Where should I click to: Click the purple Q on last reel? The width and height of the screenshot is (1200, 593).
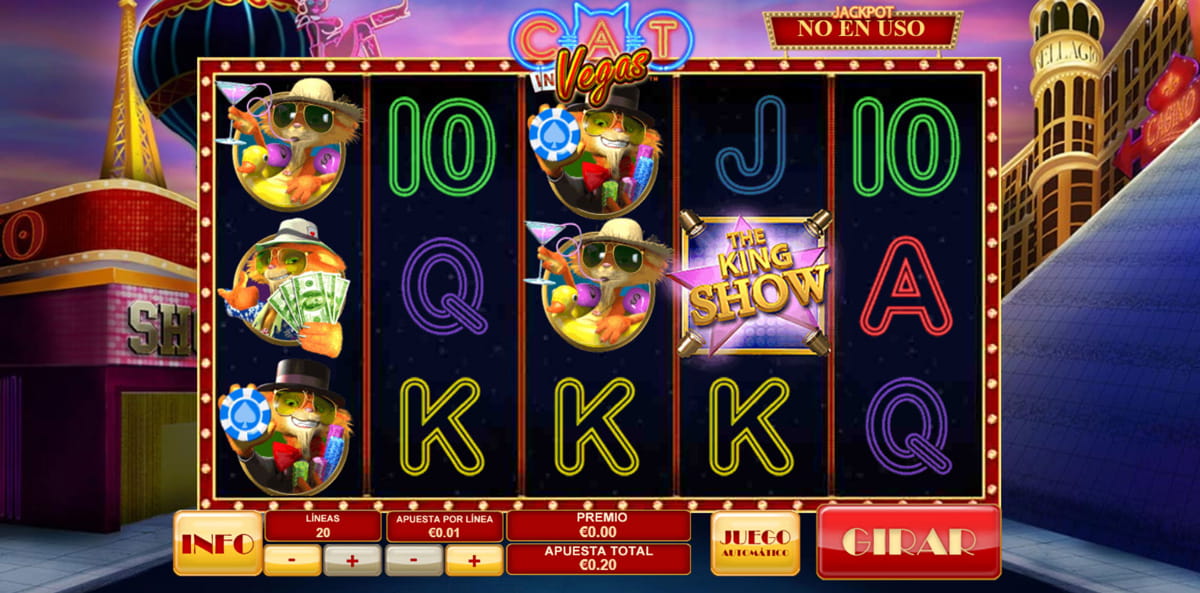pos(909,426)
